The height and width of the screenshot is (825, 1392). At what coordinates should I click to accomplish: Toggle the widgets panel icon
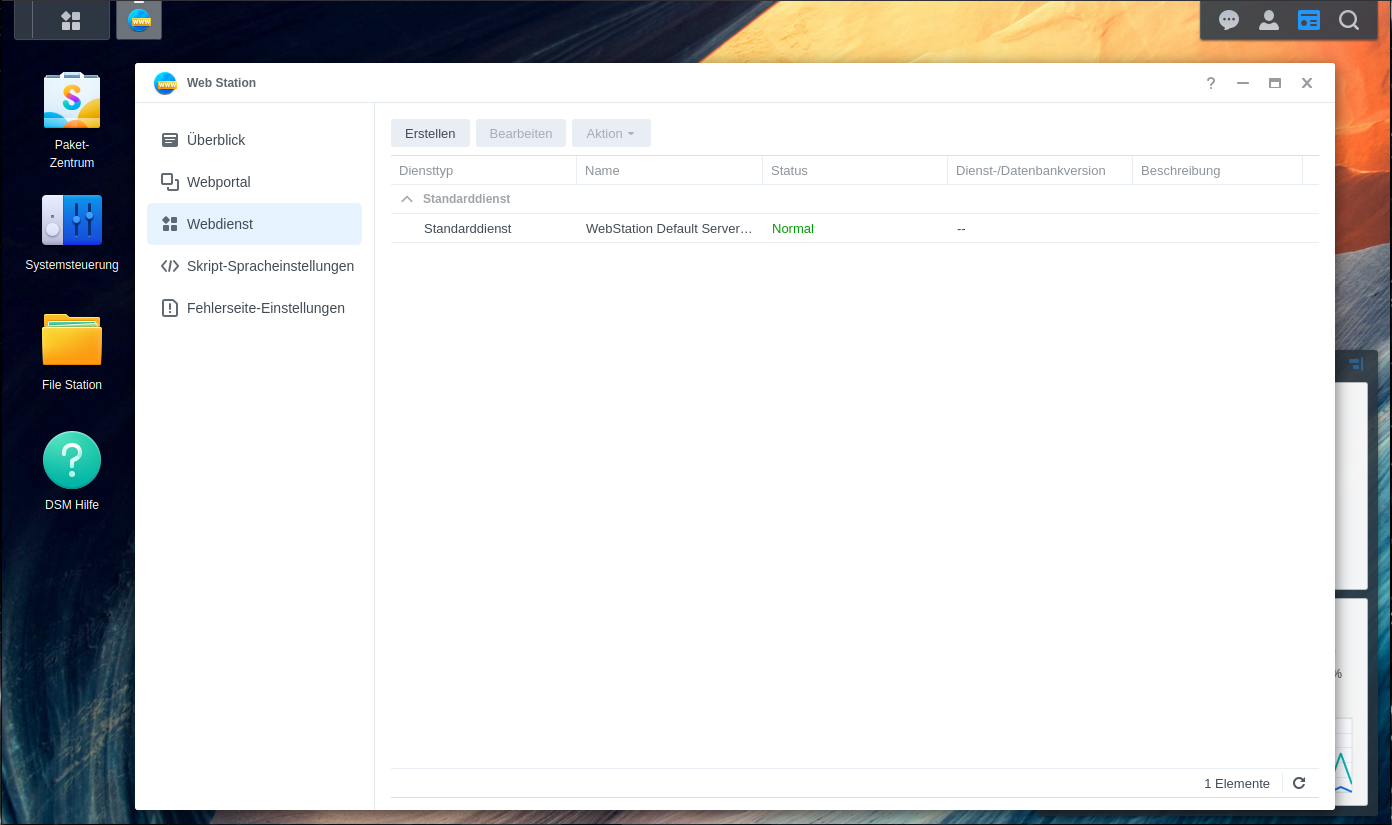click(x=1309, y=20)
